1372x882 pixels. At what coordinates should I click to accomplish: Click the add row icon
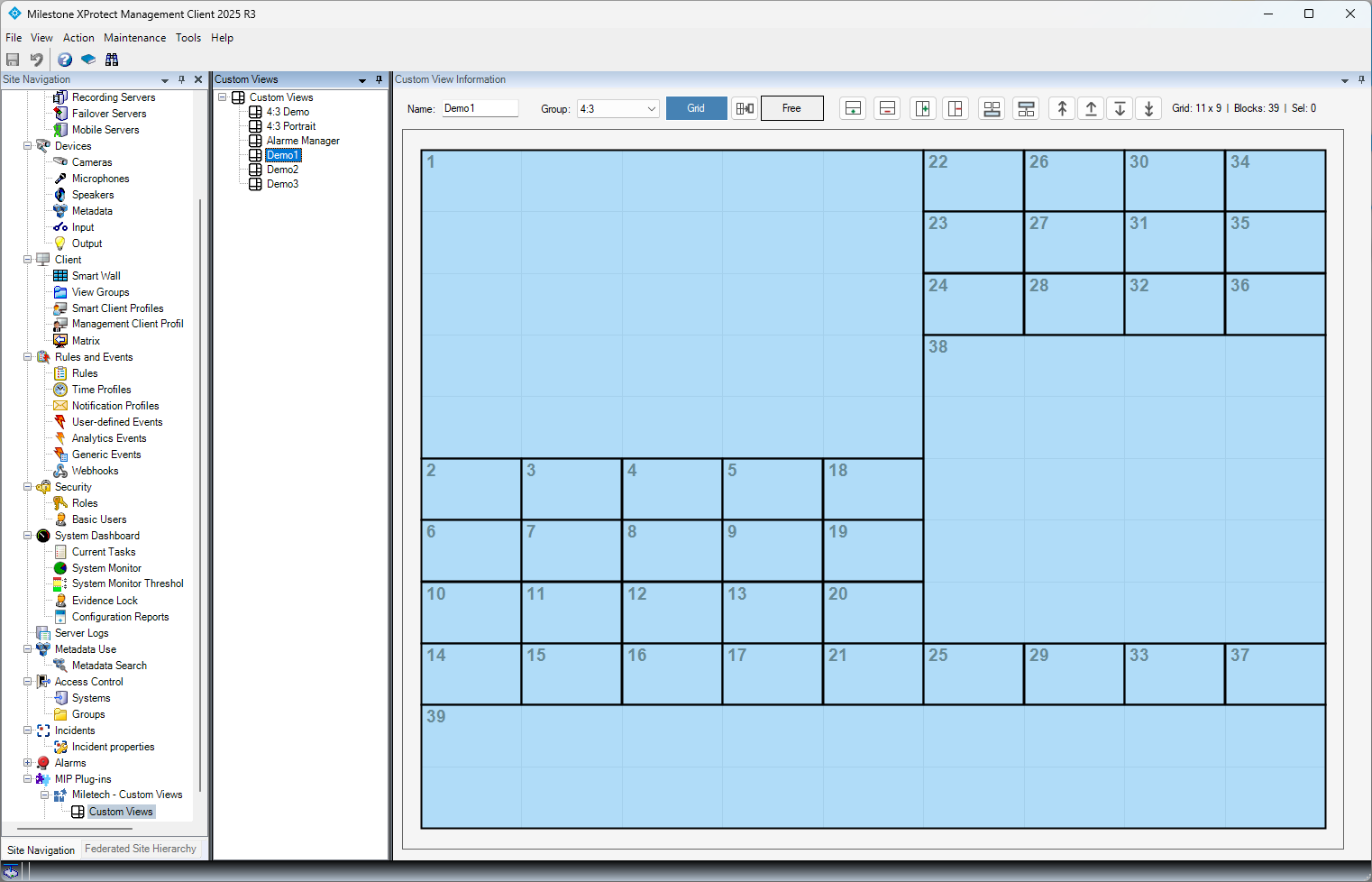853,108
